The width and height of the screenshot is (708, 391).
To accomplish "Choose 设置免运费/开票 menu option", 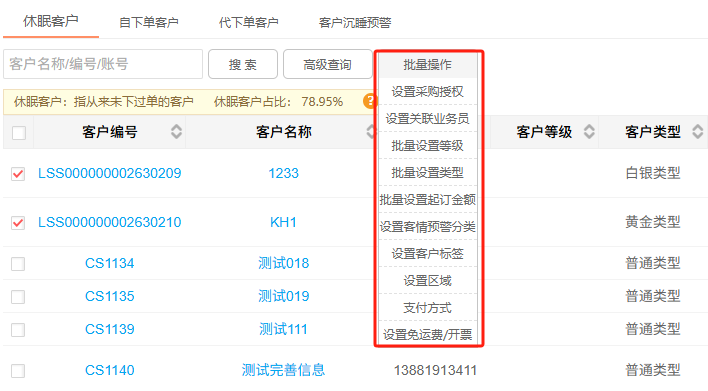I will pyautogui.click(x=428, y=335).
